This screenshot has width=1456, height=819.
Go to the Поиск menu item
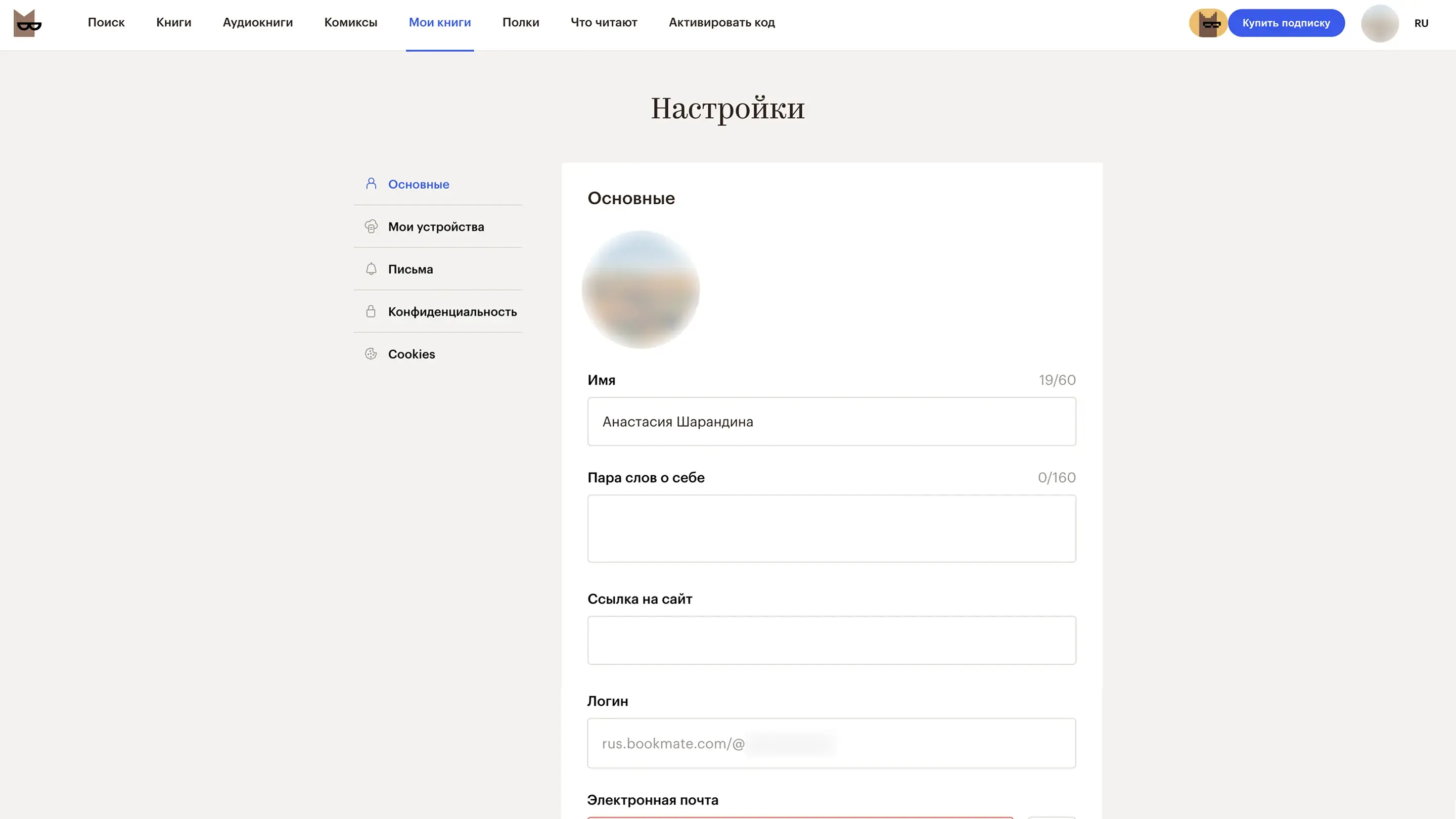[x=106, y=23]
